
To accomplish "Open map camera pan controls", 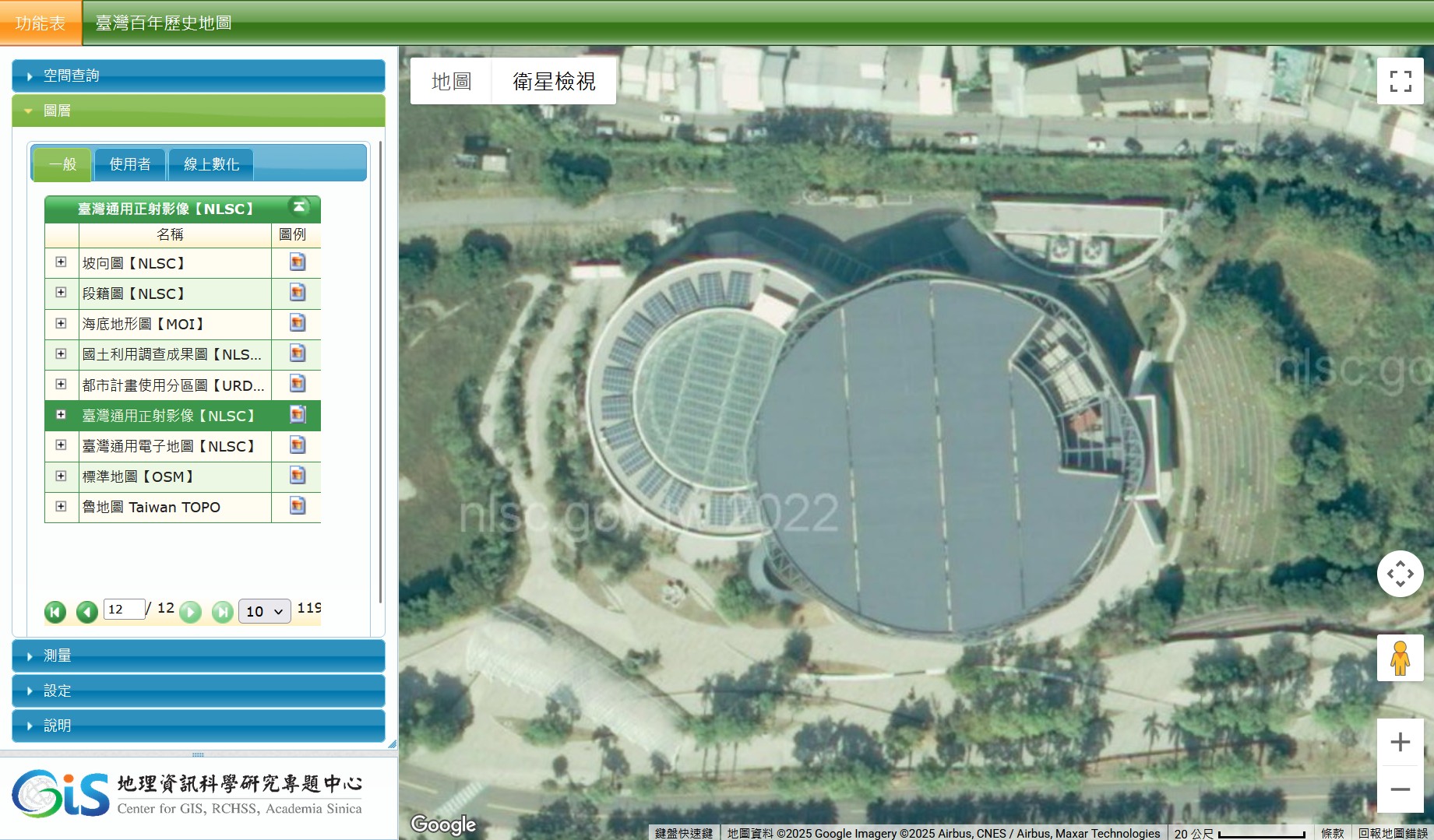I will [1400, 574].
